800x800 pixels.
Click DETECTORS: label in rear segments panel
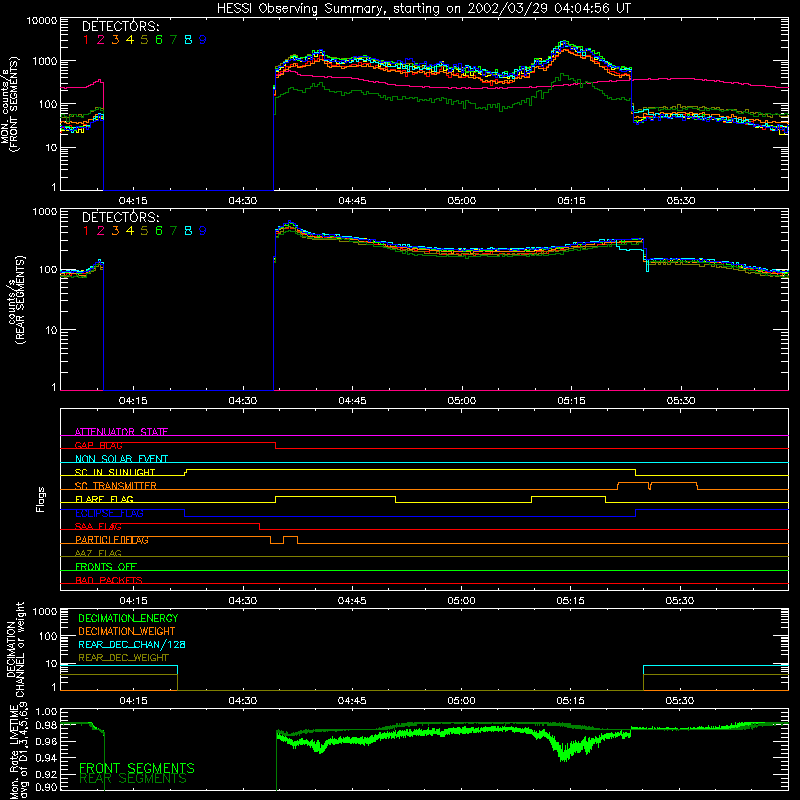point(120,217)
